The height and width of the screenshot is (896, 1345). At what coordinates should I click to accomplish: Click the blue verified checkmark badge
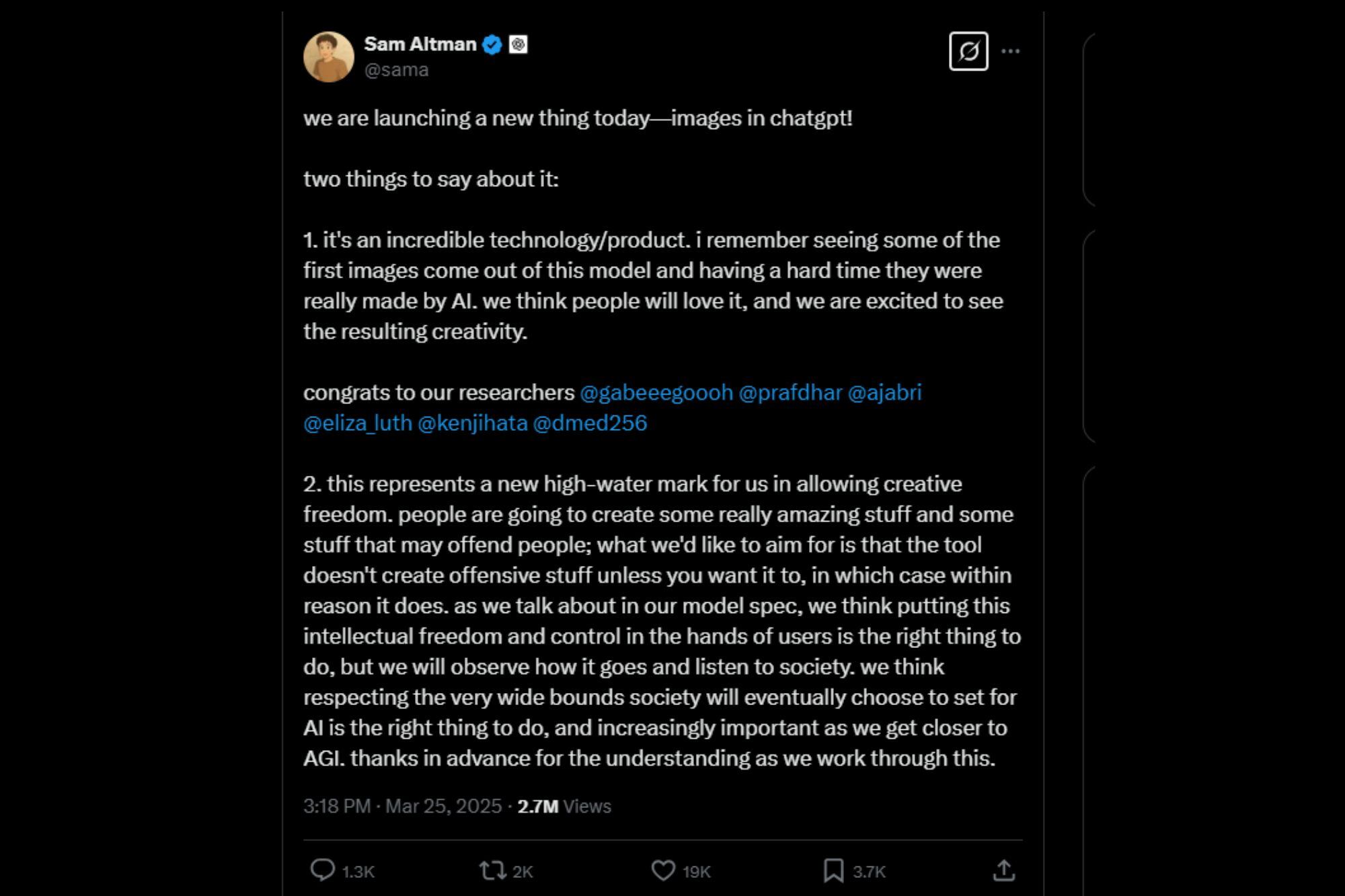coord(493,45)
